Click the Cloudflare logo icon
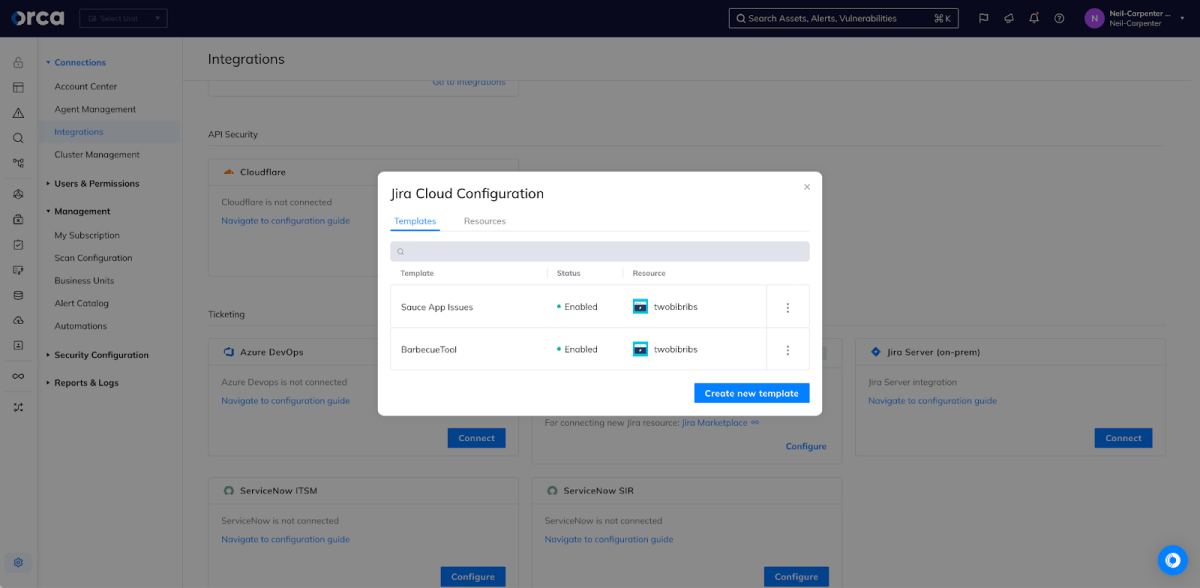 229,172
